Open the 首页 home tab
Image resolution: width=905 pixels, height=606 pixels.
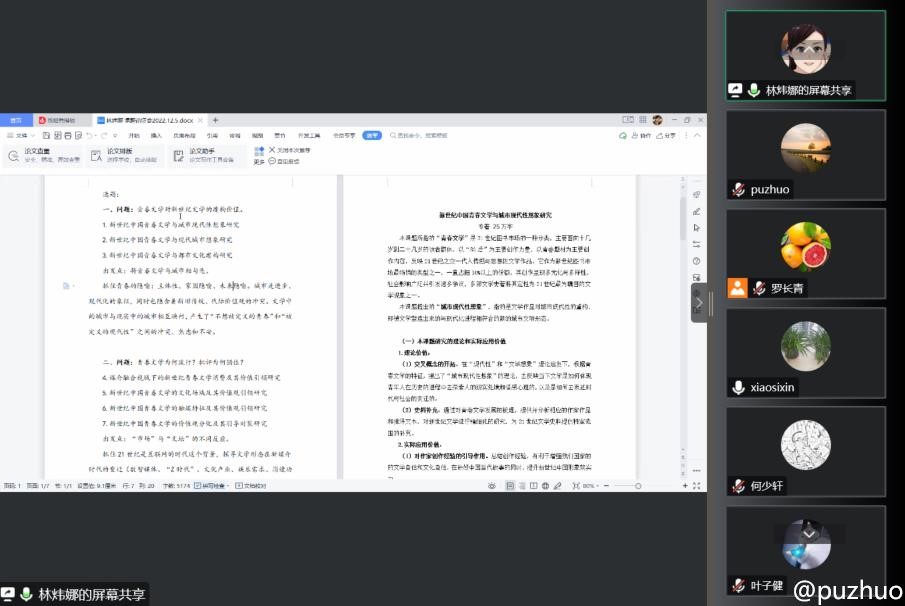click(16, 120)
